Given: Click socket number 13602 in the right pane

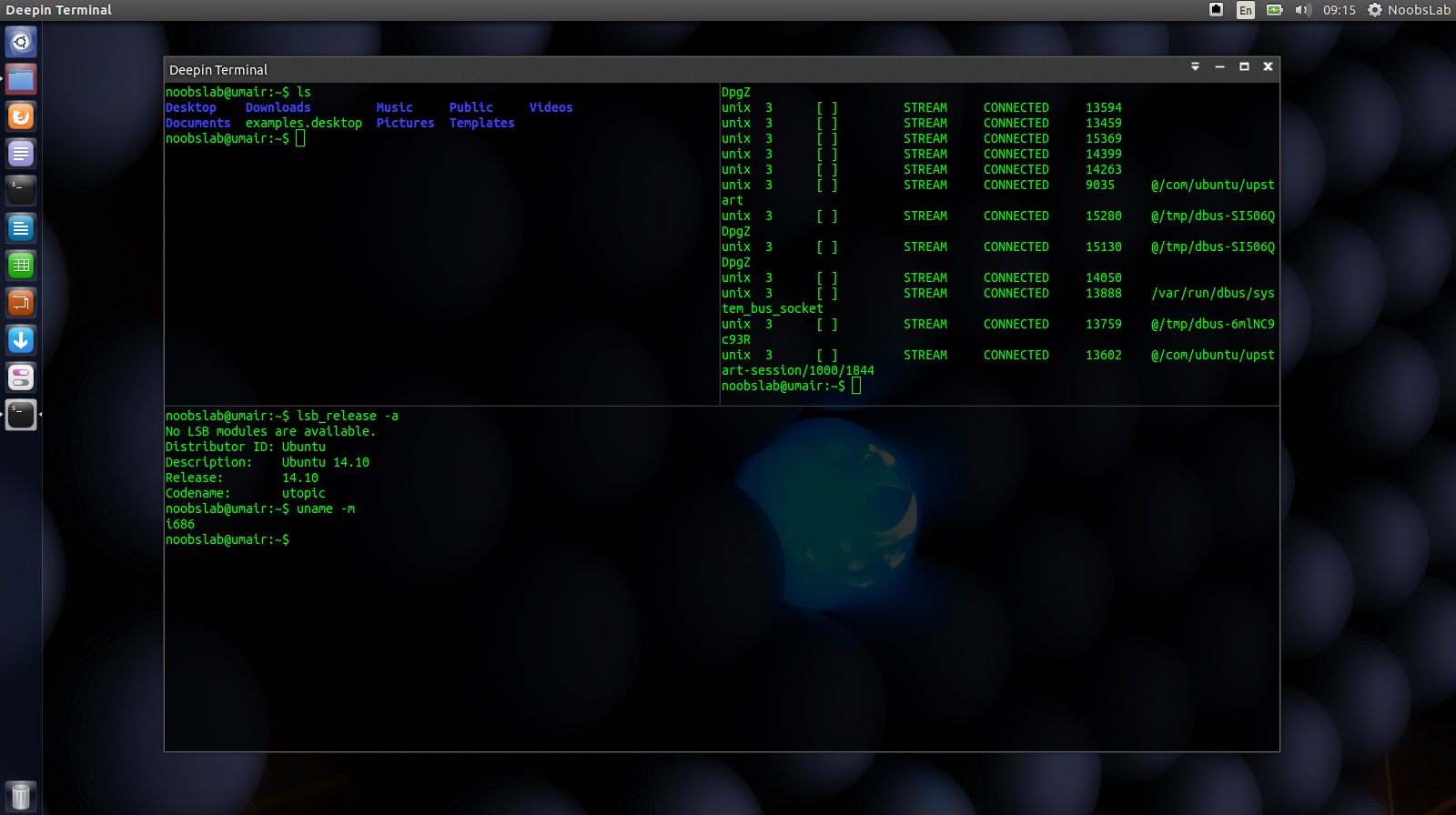Looking at the screenshot, I should tap(1104, 355).
